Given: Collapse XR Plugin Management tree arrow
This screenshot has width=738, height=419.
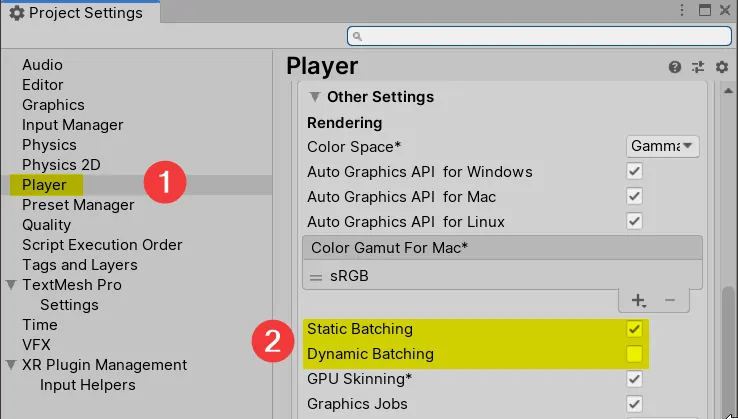Looking at the screenshot, I should point(11,365).
